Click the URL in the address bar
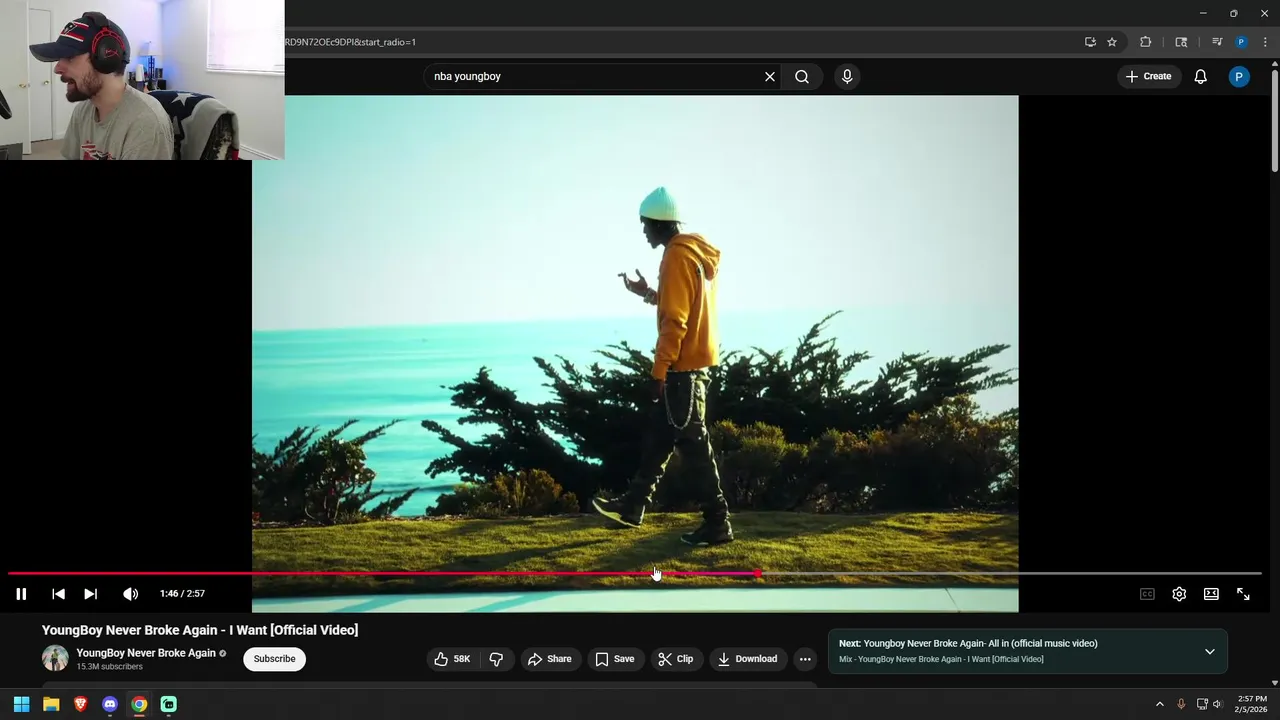 350,42
